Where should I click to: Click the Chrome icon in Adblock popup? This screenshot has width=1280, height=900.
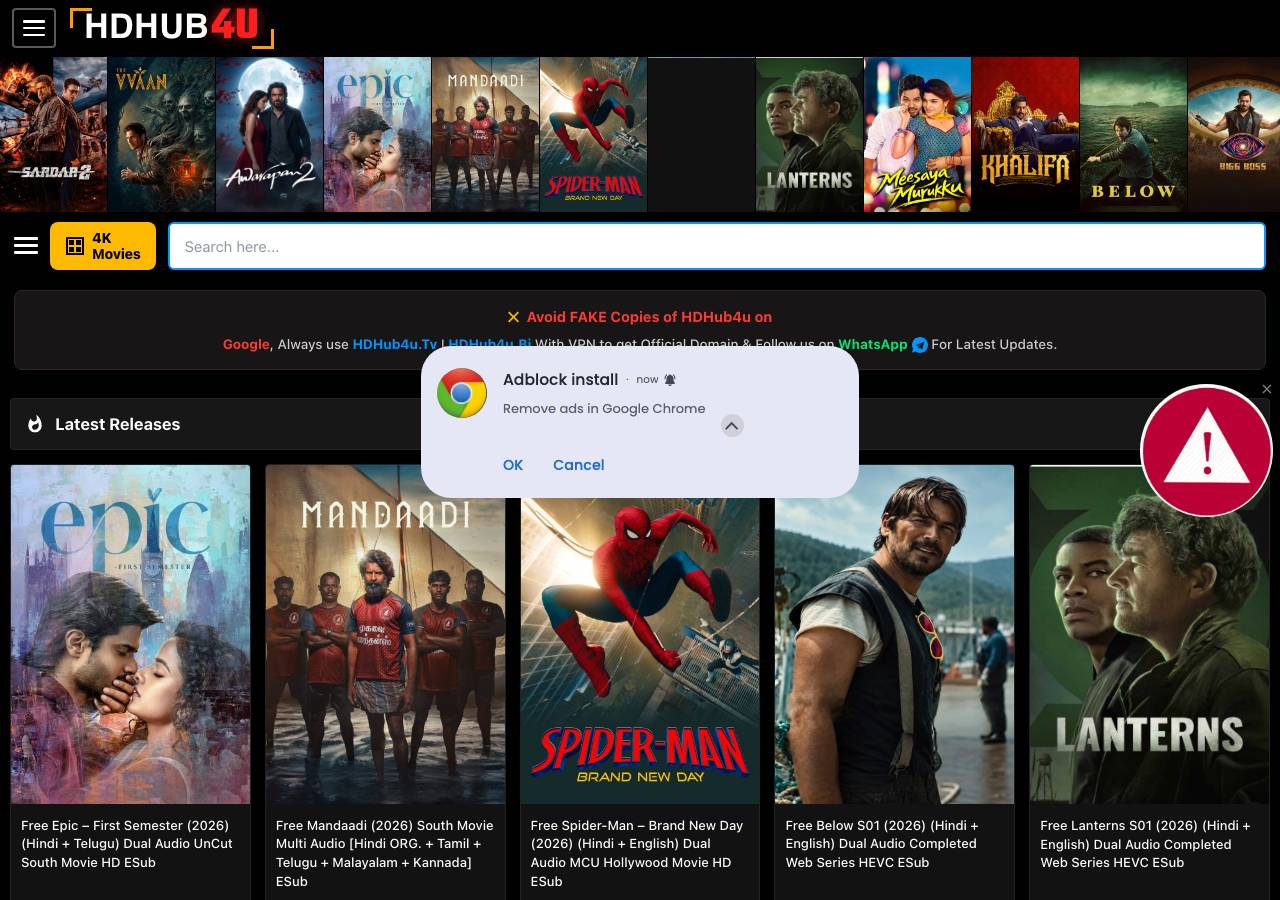click(x=462, y=393)
